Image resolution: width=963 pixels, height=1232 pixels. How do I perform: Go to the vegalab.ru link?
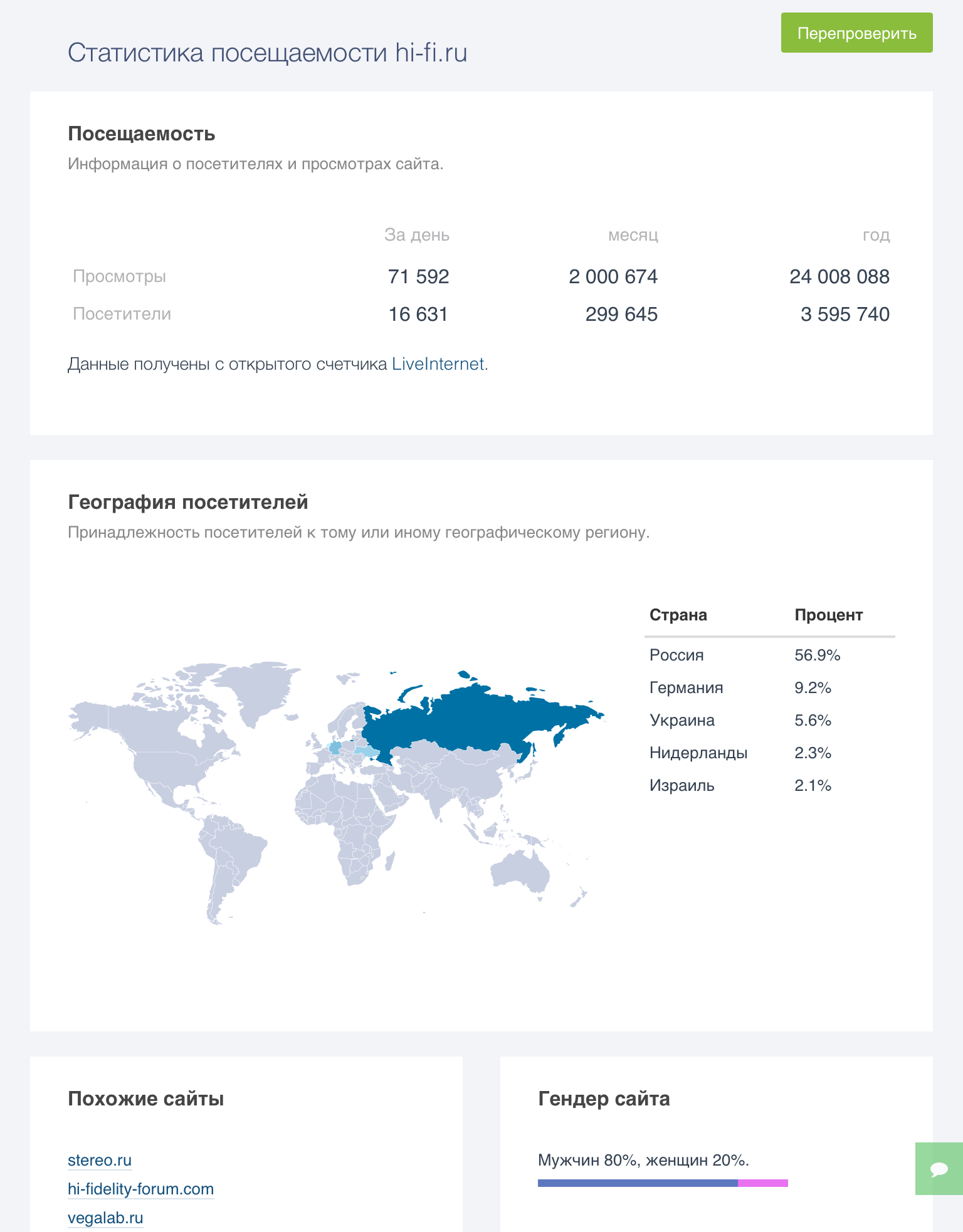[105, 1218]
